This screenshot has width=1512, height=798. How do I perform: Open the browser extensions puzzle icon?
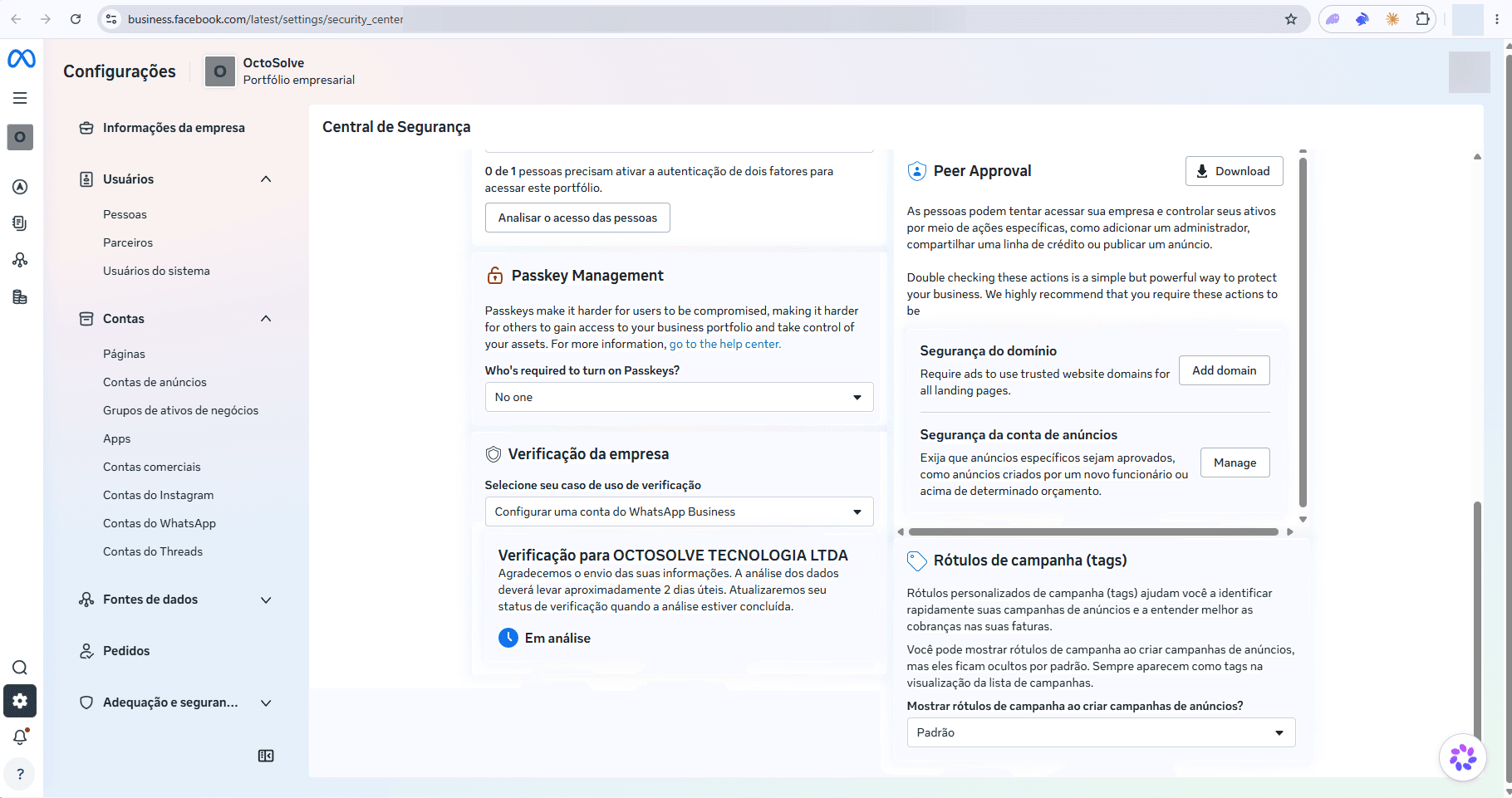pyautogui.click(x=1423, y=19)
